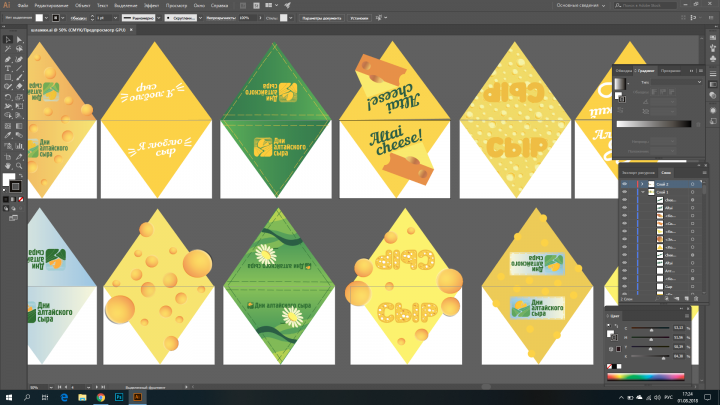Click the 'Параметры документа' button

[x=321, y=18]
